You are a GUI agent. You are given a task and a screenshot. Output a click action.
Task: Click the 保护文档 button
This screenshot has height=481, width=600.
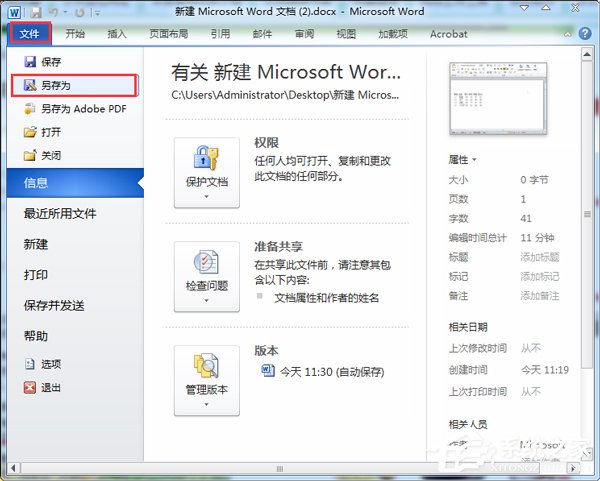click(207, 173)
